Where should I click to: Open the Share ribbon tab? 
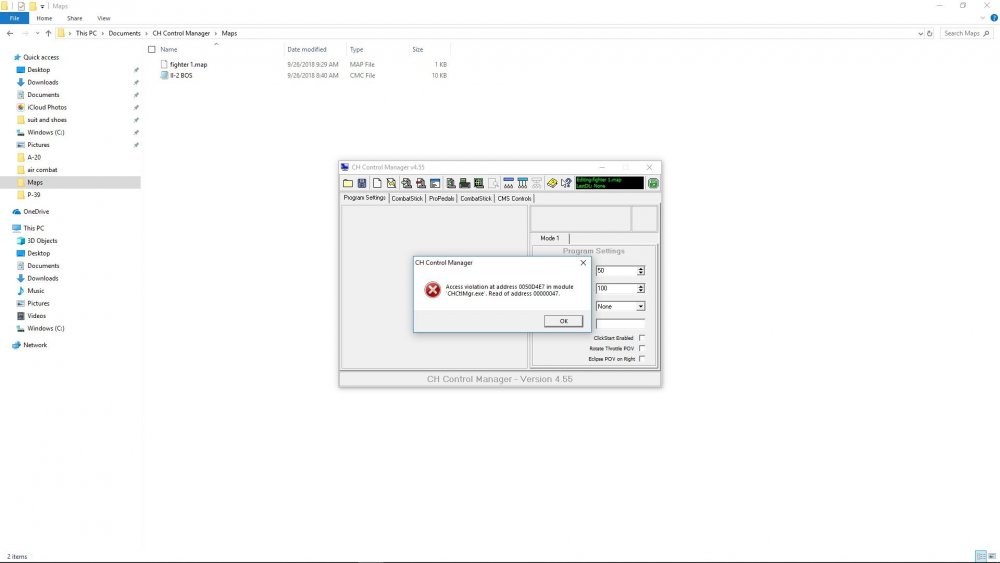point(75,18)
